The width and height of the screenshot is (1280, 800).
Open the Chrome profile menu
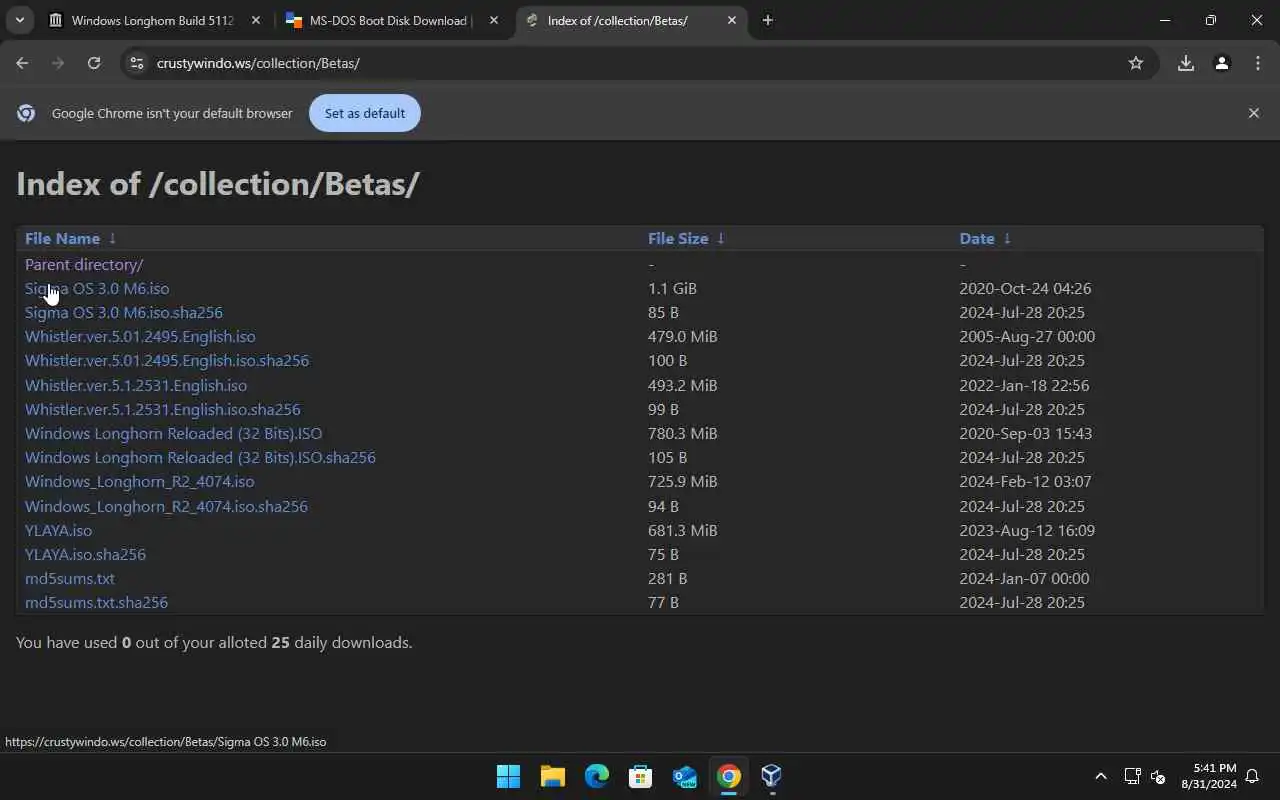coord(1221,63)
